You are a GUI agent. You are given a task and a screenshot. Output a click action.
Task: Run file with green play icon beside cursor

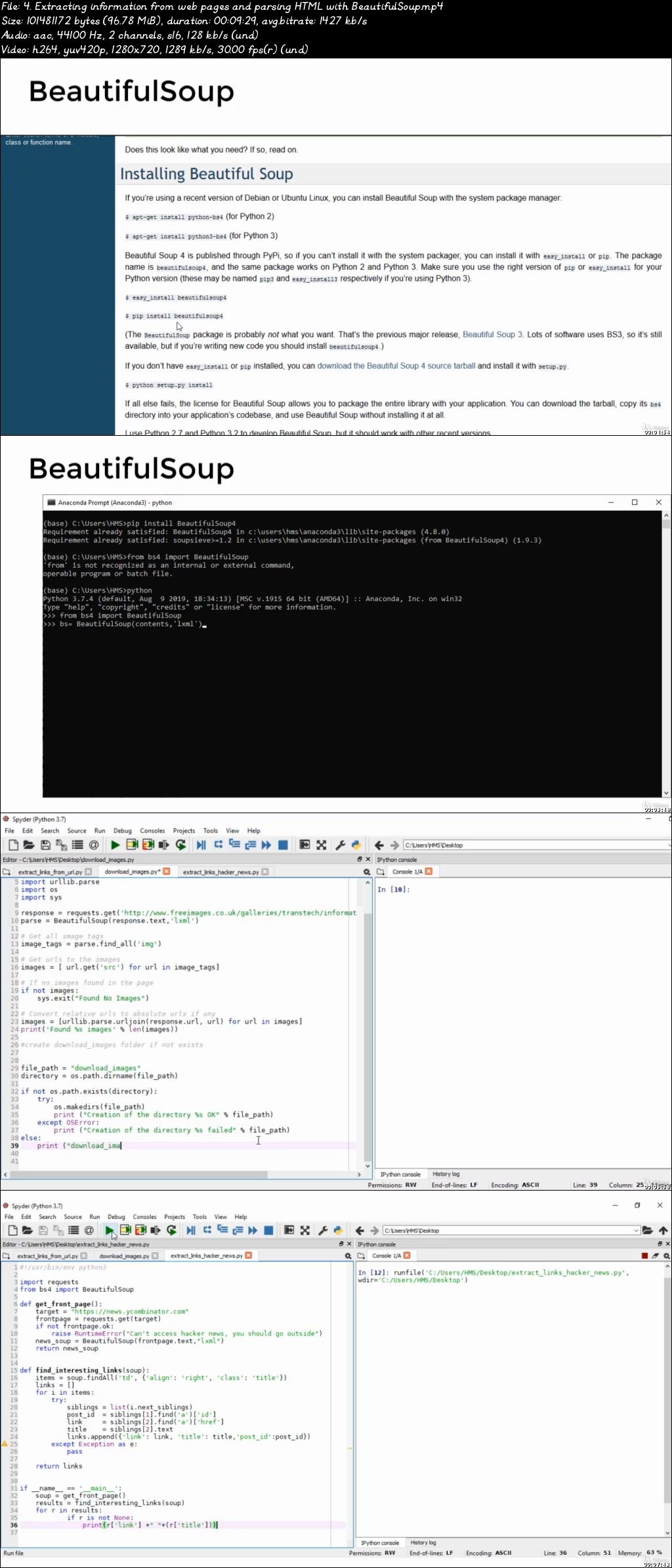point(110,1231)
